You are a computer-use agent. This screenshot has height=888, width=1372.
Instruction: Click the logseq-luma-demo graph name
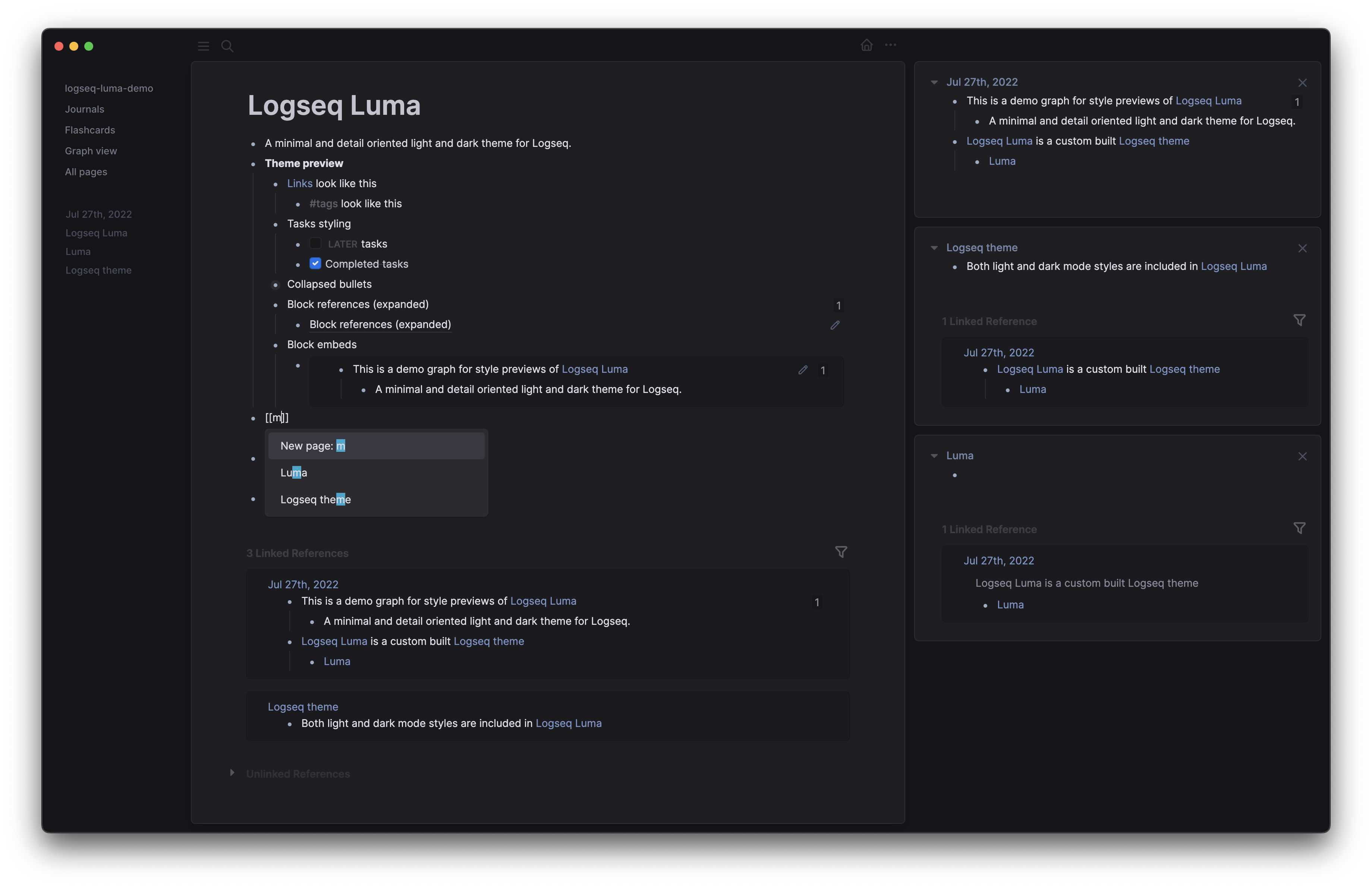tap(109, 88)
